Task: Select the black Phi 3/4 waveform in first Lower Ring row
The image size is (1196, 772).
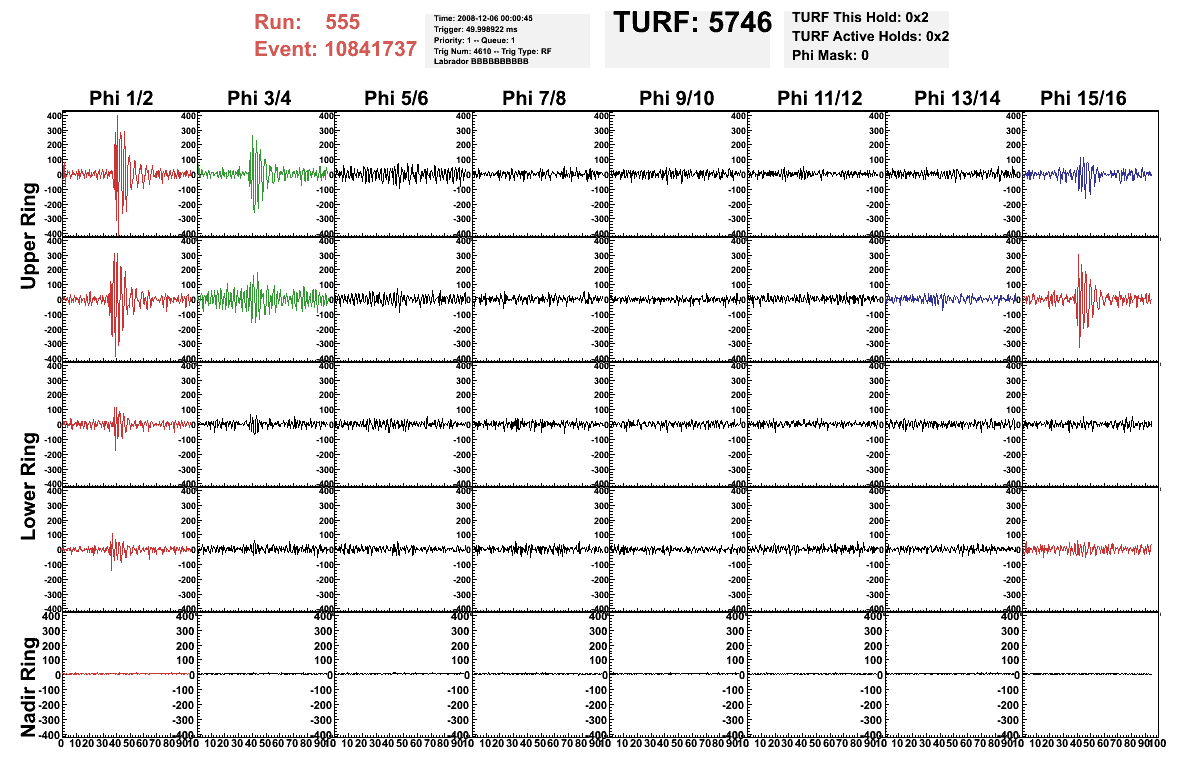Action: [265, 424]
